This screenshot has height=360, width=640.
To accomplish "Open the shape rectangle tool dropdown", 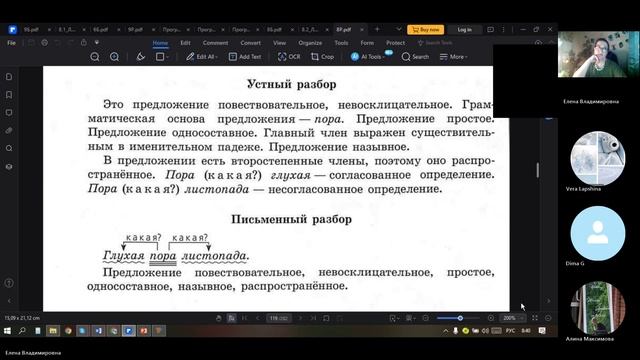I will pos(162,57).
